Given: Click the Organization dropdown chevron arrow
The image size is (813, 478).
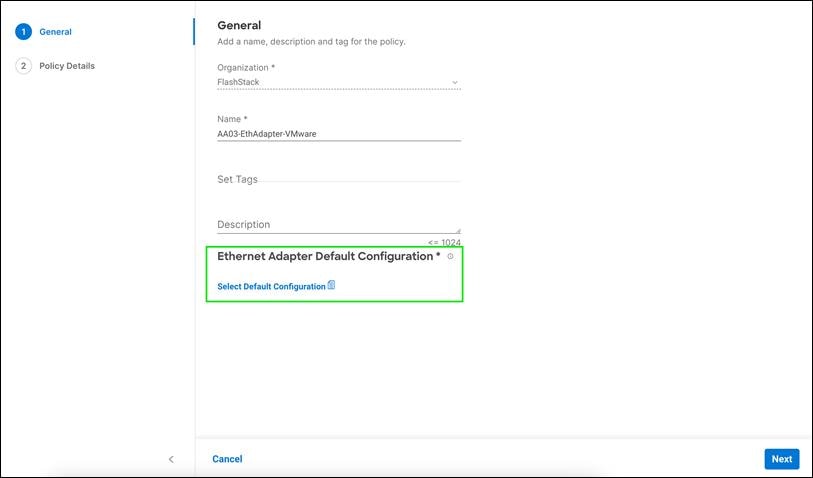Looking at the screenshot, I should click(x=455, y=82).
